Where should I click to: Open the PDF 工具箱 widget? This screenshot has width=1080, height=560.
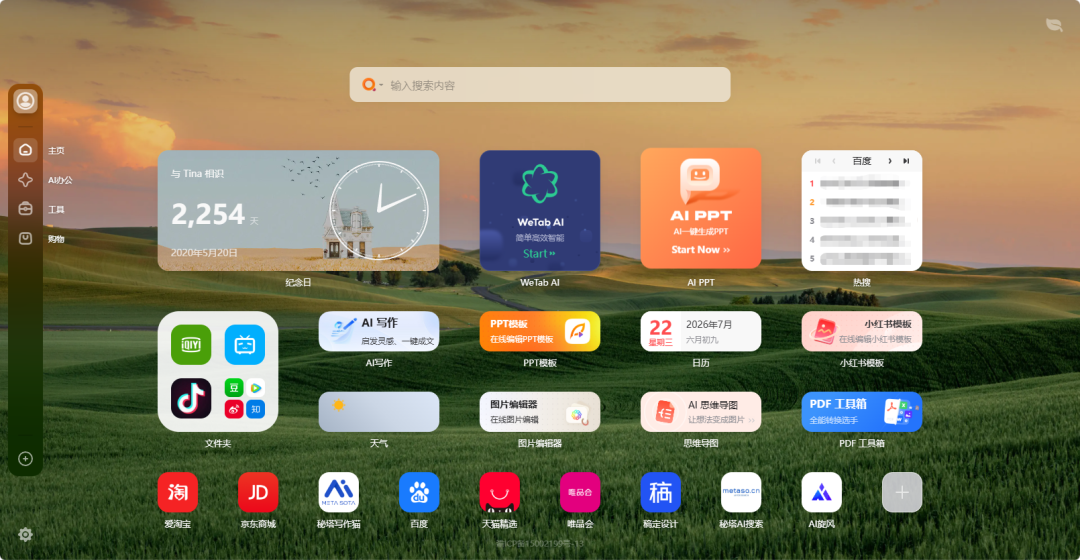[x=862, y=412]
